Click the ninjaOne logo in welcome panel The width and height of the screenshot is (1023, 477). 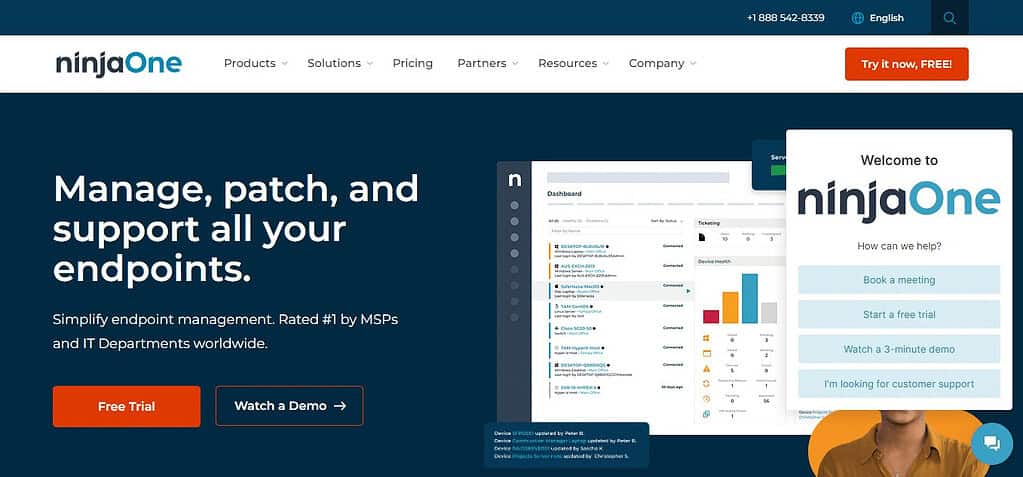click(x=898, y=200)
